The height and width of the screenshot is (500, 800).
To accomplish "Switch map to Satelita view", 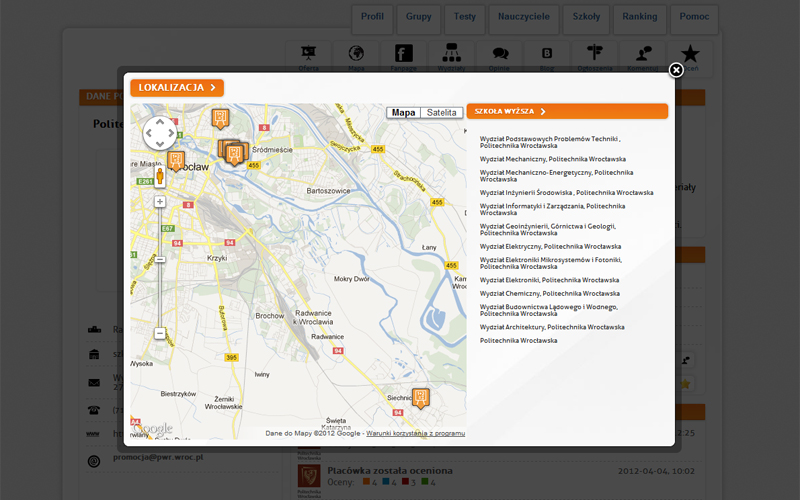I will pos(441,113).
